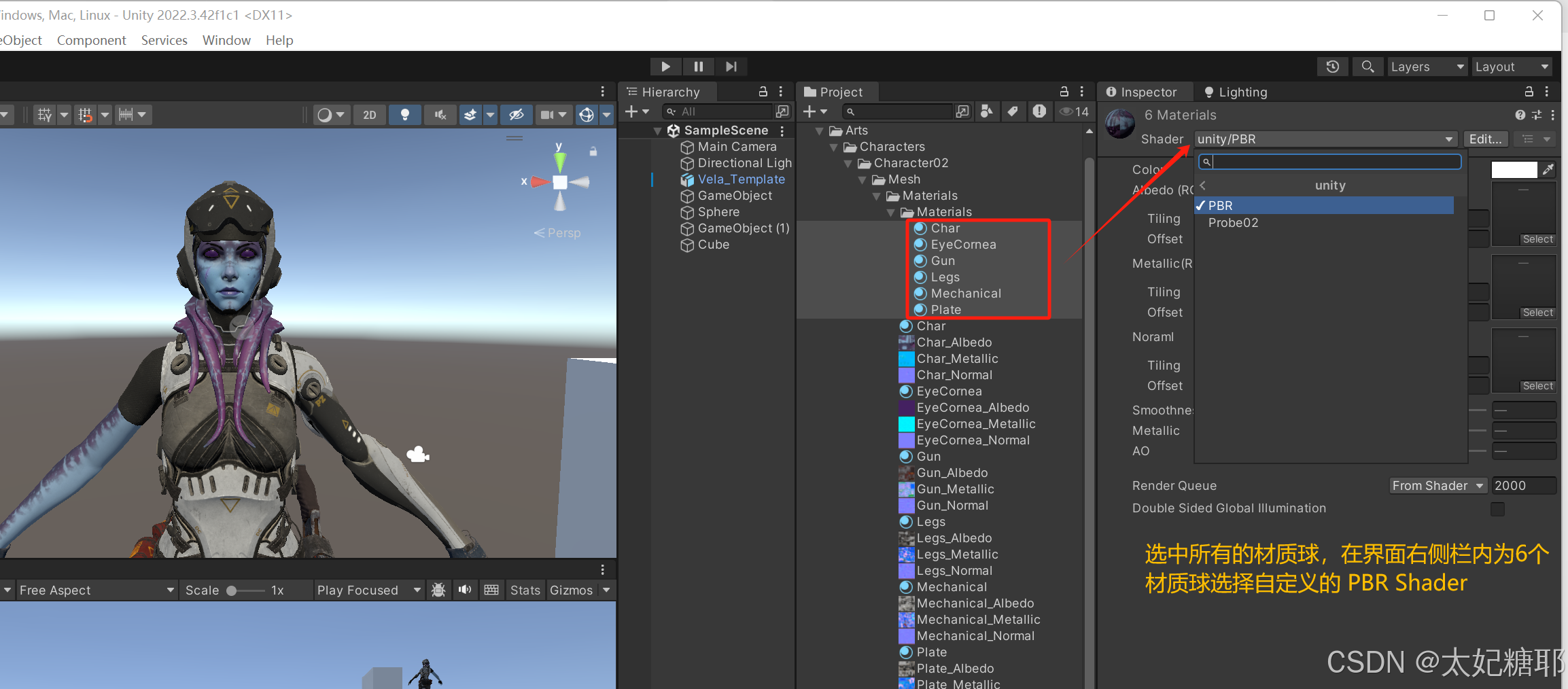The width and height of the screenshot is (1568, 689).
Task: Click the Step frame button
Action: click(731, 67)
